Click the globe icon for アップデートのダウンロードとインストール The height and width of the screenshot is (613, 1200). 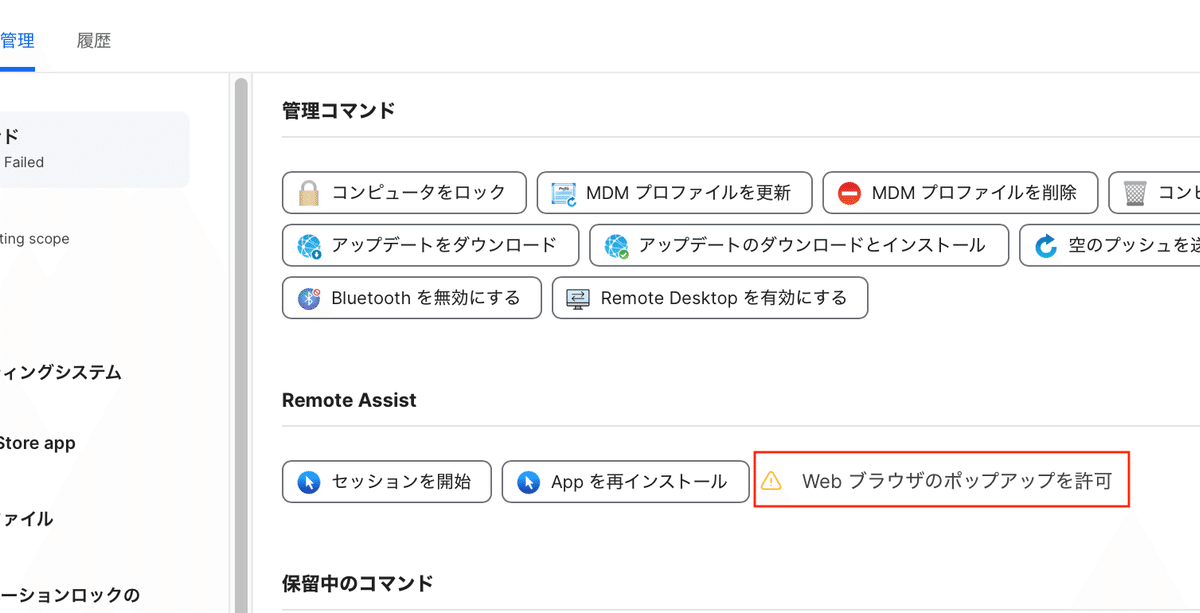[x=616, y=245]
